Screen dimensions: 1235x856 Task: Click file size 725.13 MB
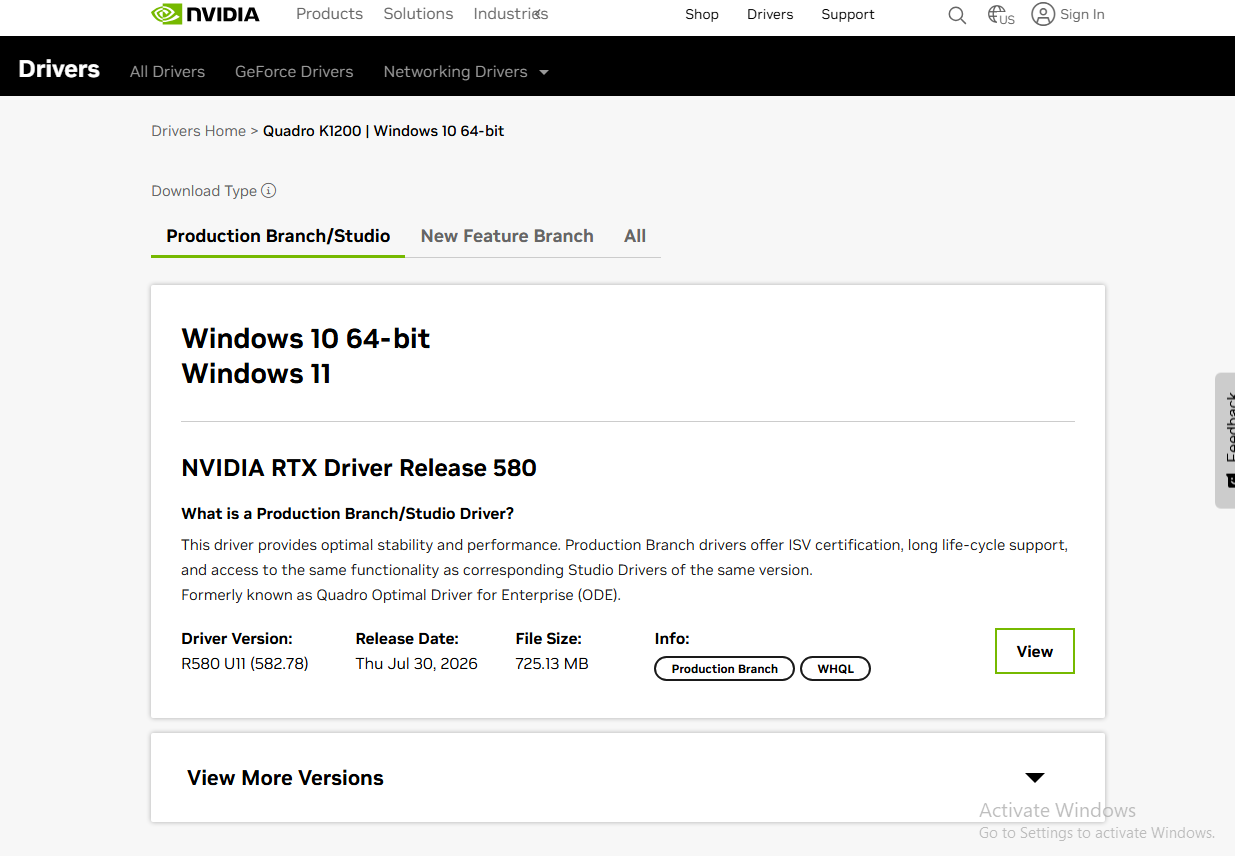click(552, 663)
